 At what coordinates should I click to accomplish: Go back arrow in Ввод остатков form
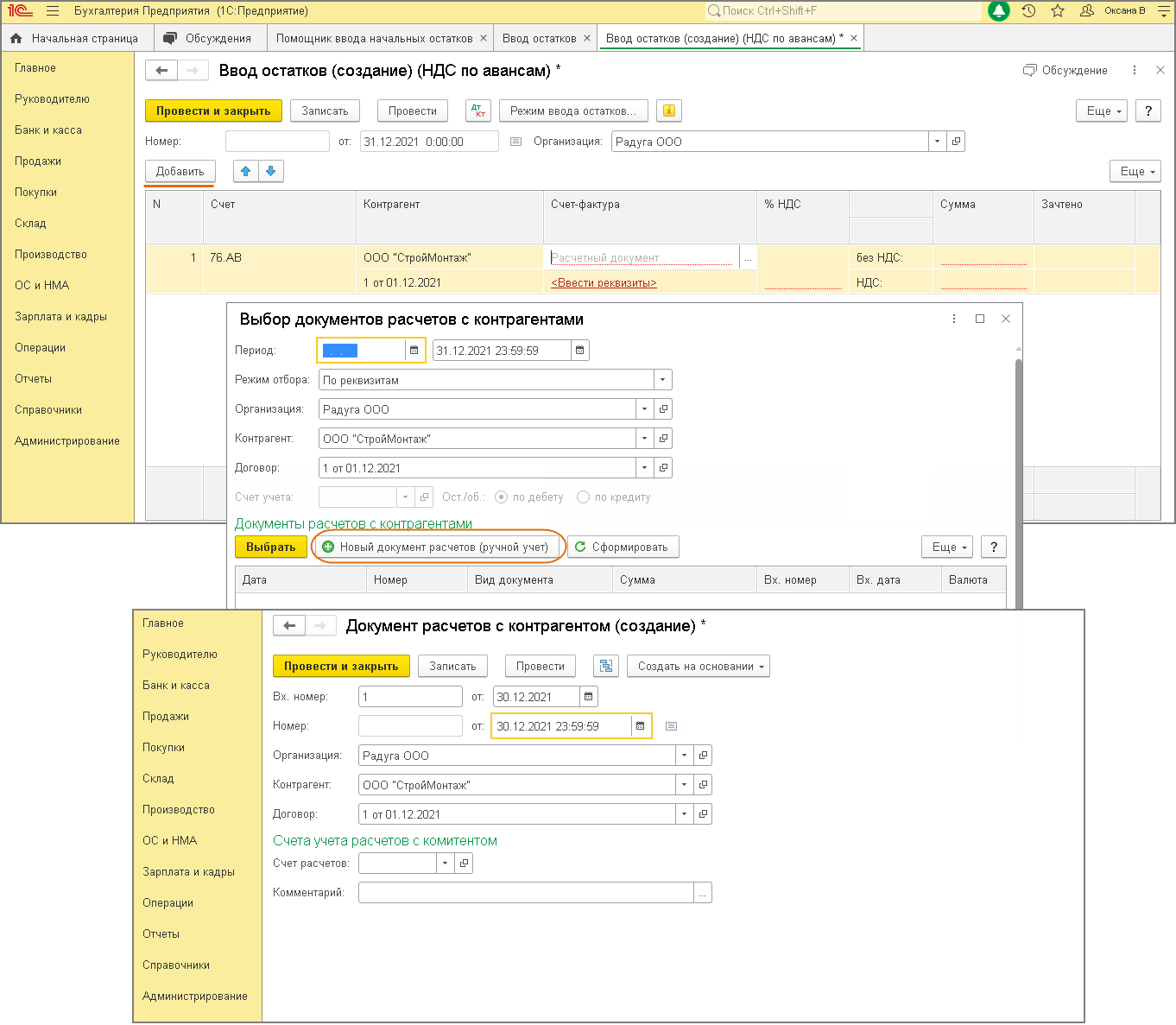(x=161, y=70)
